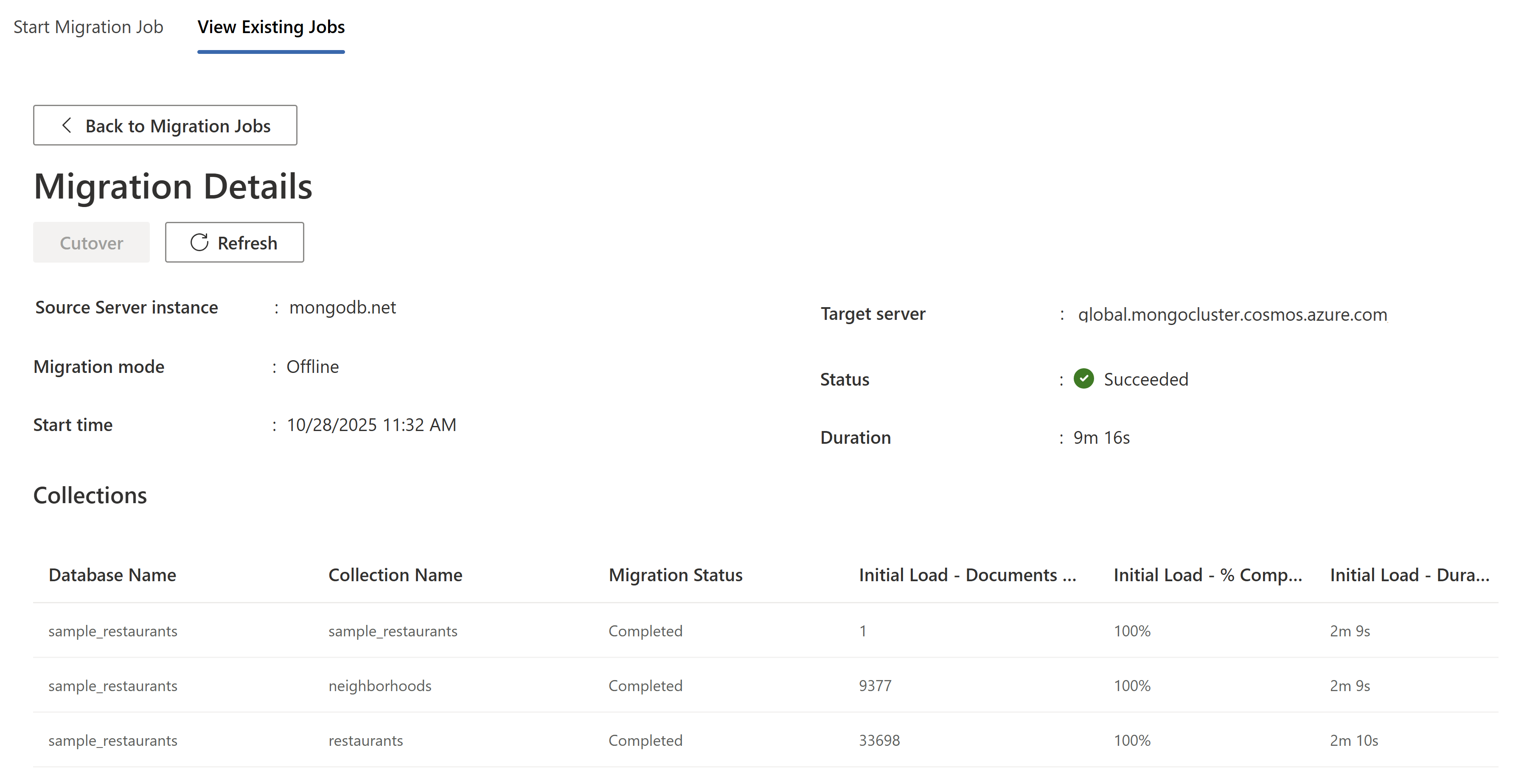Sort by Database Name column header

click(x=112, y=575)
